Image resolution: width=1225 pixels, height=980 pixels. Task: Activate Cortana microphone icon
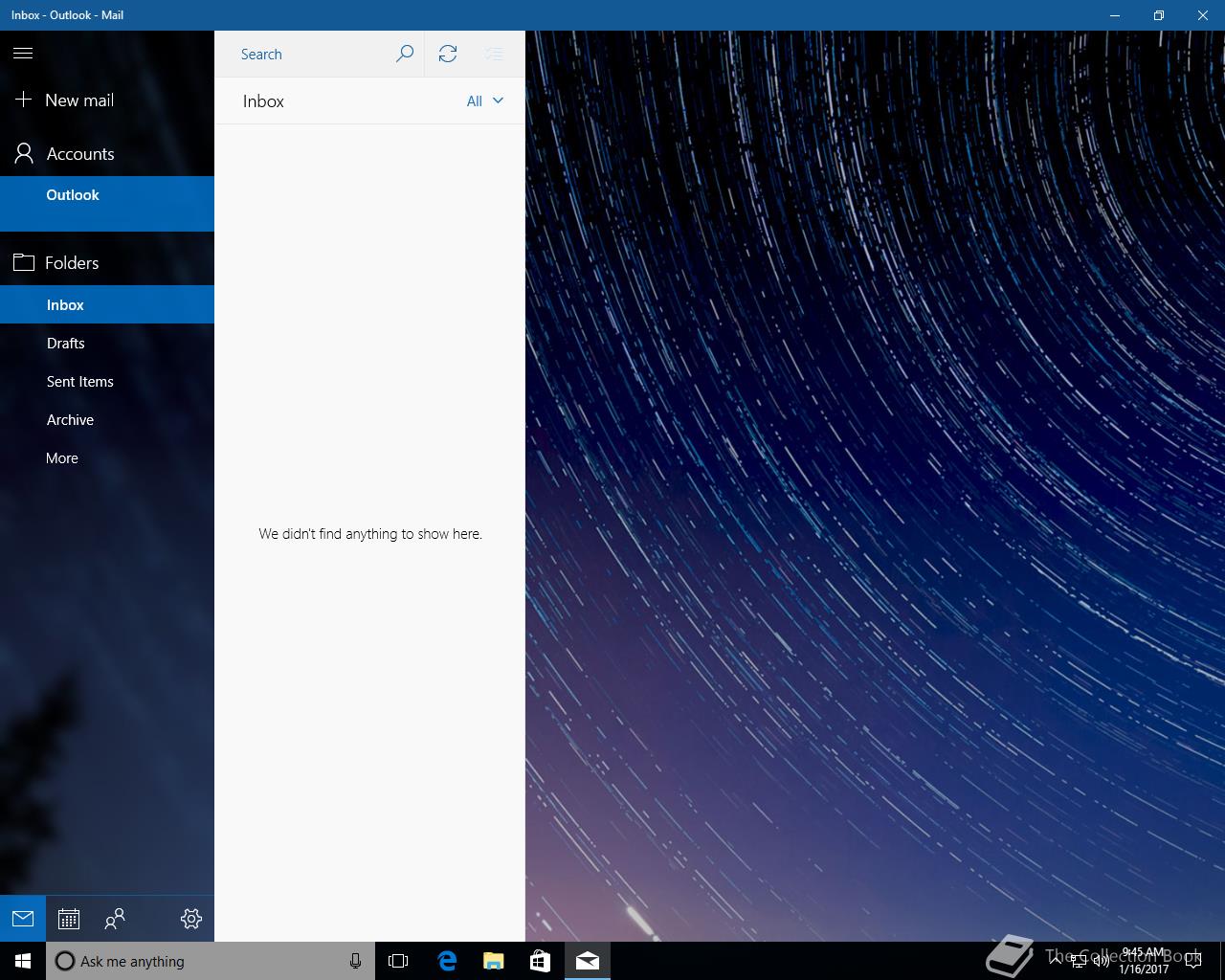point(355,961)
